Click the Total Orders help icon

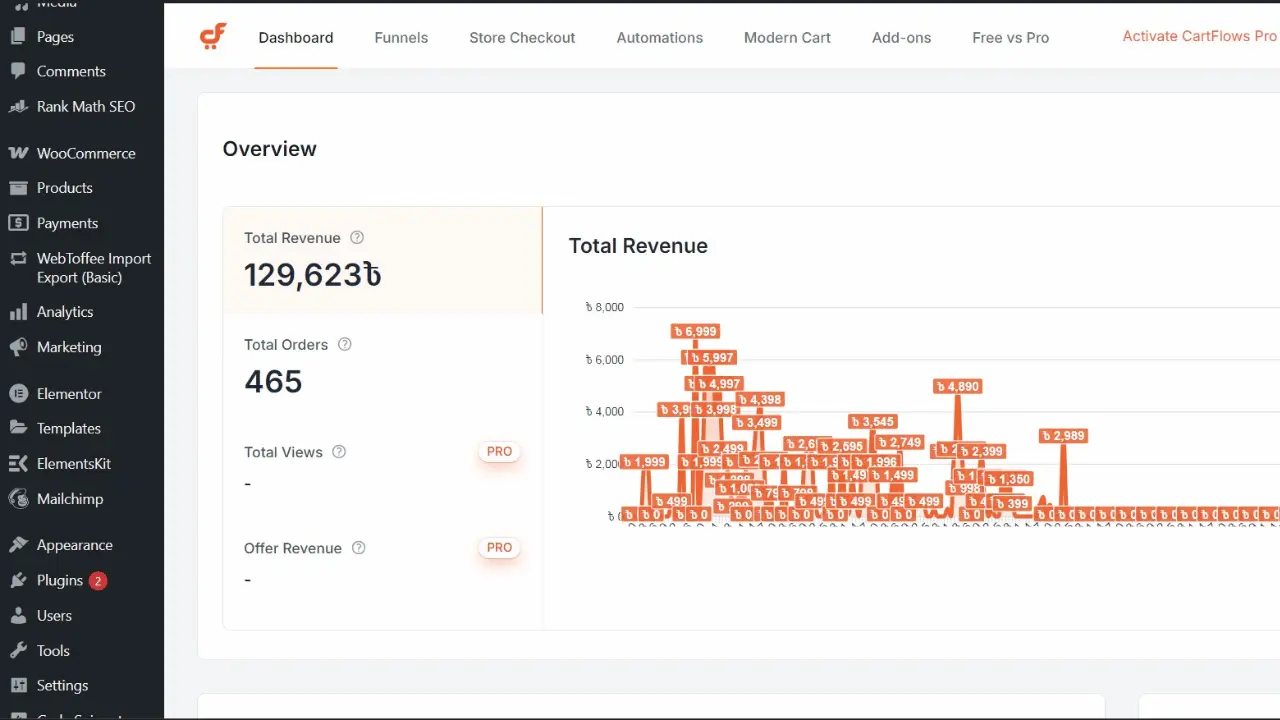[345, 345]
